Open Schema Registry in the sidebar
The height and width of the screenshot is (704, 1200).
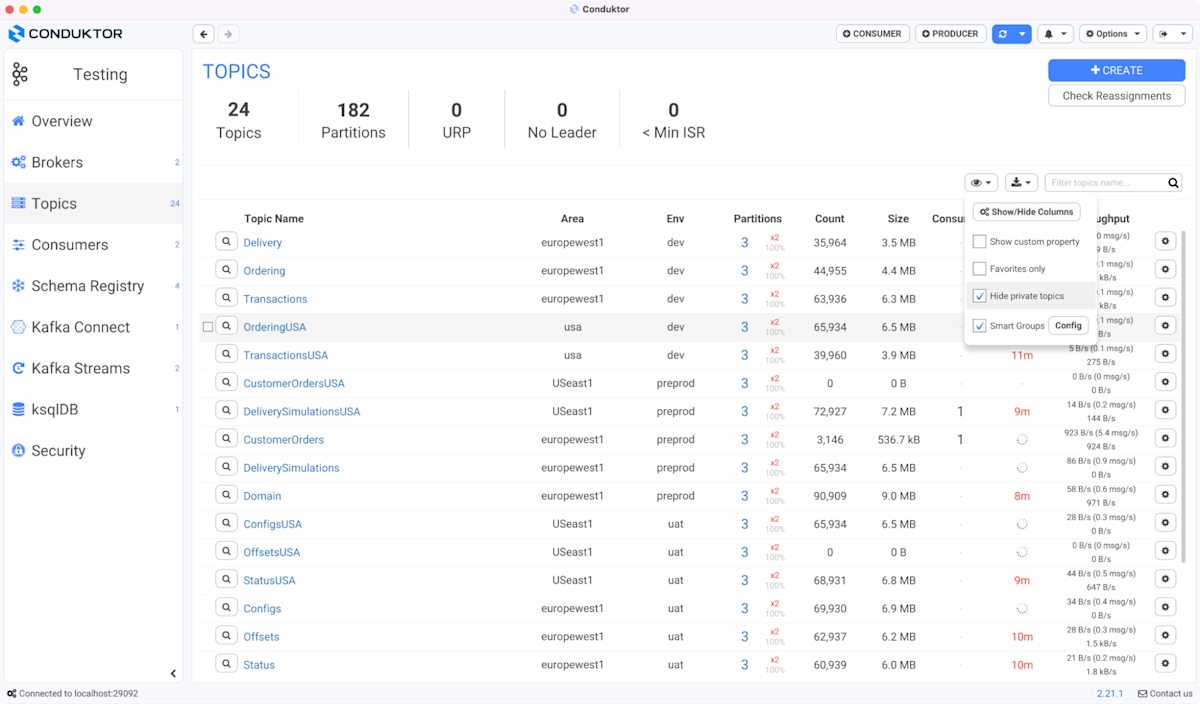(x=93, y=286)
